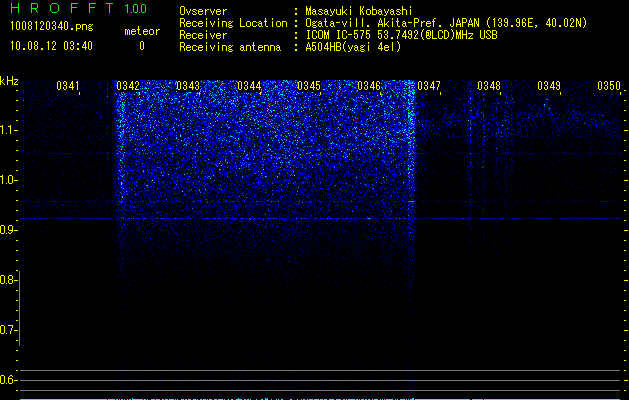Click the 0342 time marker
This screenshot has width=629, height=400.
point(128,86)
